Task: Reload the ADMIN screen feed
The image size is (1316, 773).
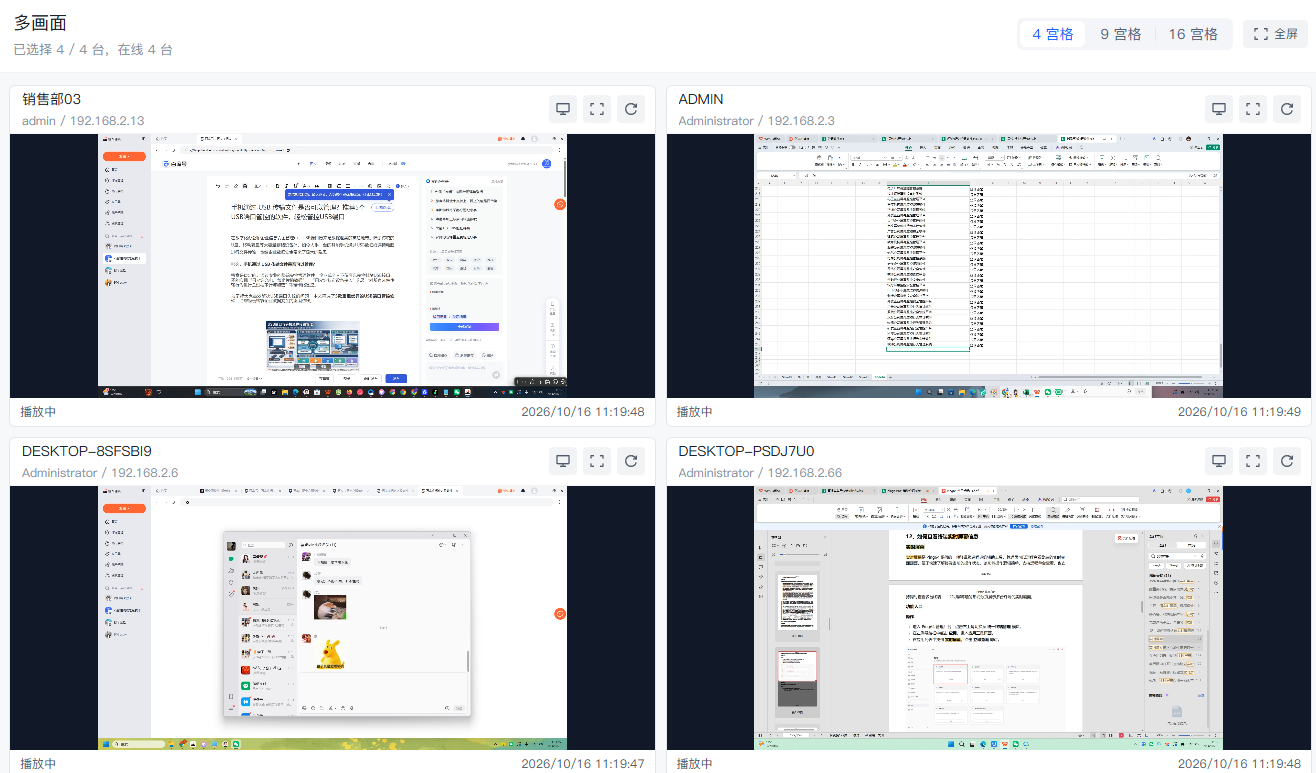Action: point(1287,109)
